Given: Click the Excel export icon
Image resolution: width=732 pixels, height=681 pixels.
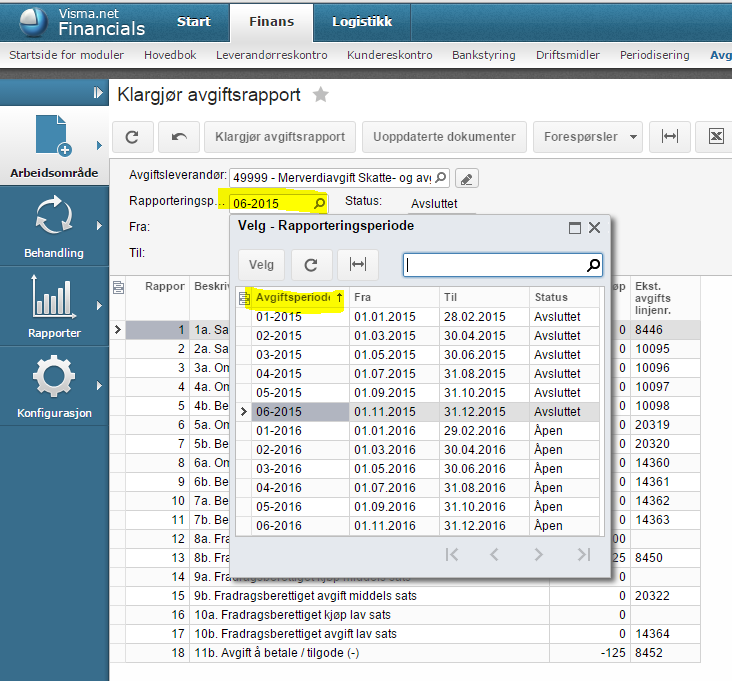Looking at the screenshot, I should 716,137.
